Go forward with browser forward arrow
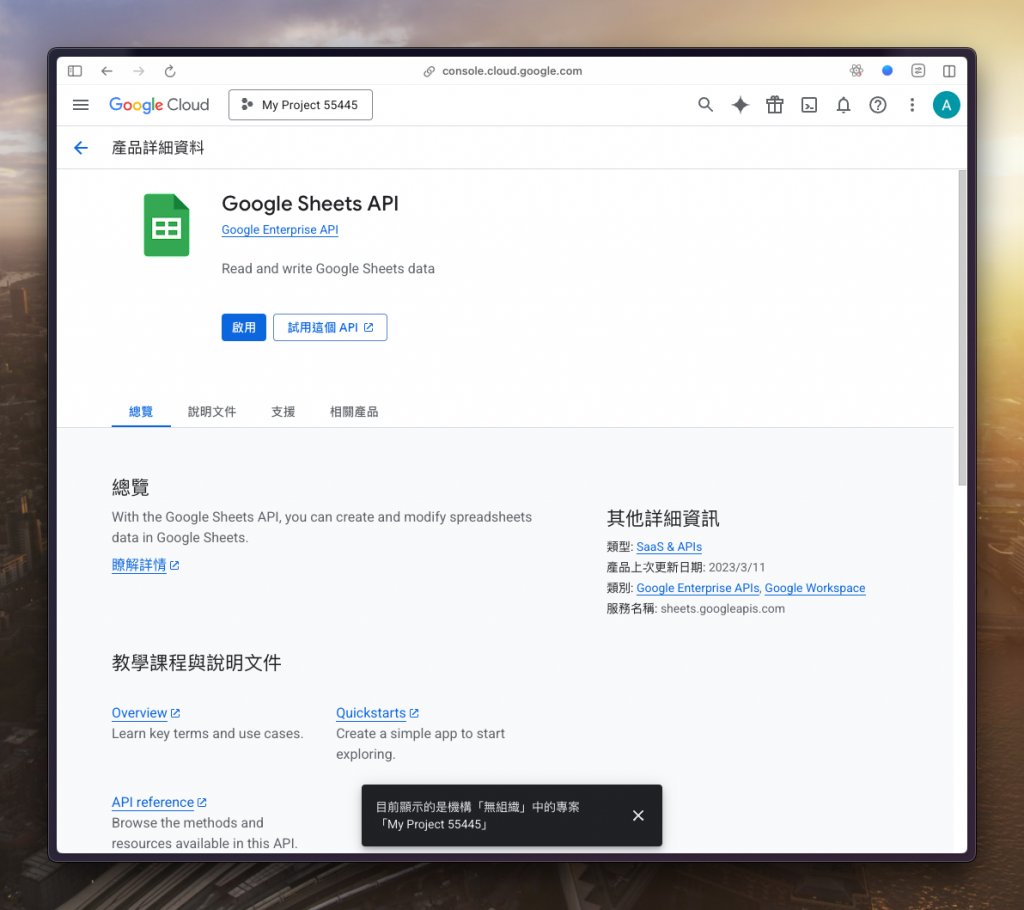 (x=138, y=71)
